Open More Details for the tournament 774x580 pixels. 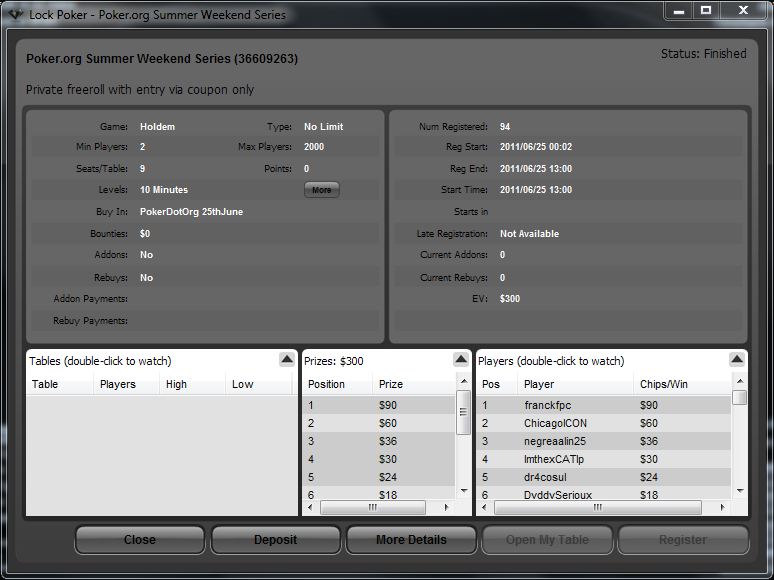411,540
